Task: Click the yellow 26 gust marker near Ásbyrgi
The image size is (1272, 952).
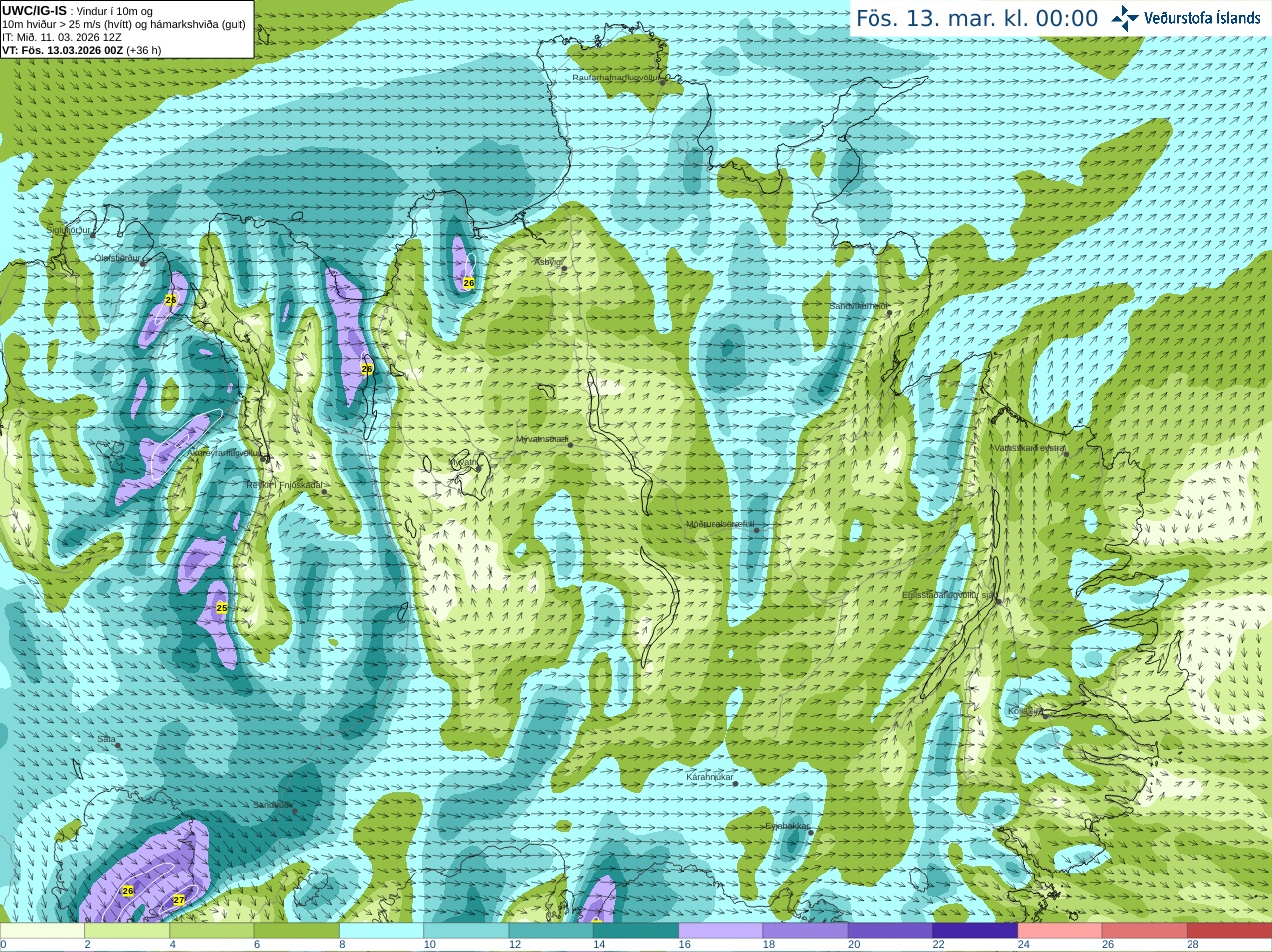Action: click(469, 283)
